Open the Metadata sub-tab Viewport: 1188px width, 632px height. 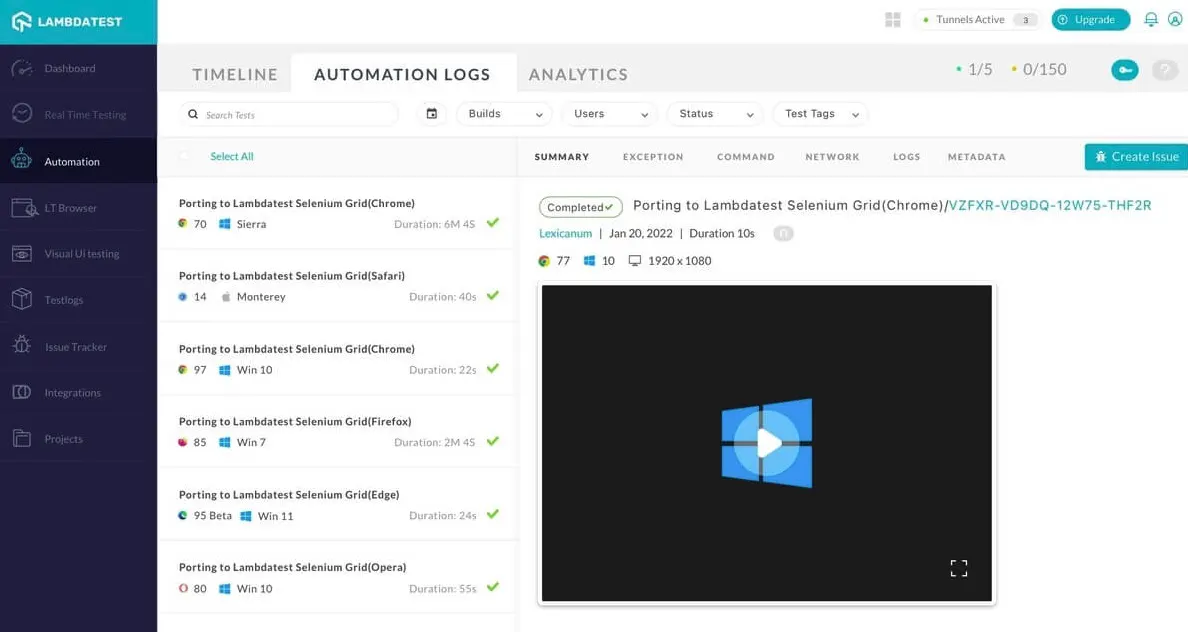pyautogui.click(x=977, y=157)
